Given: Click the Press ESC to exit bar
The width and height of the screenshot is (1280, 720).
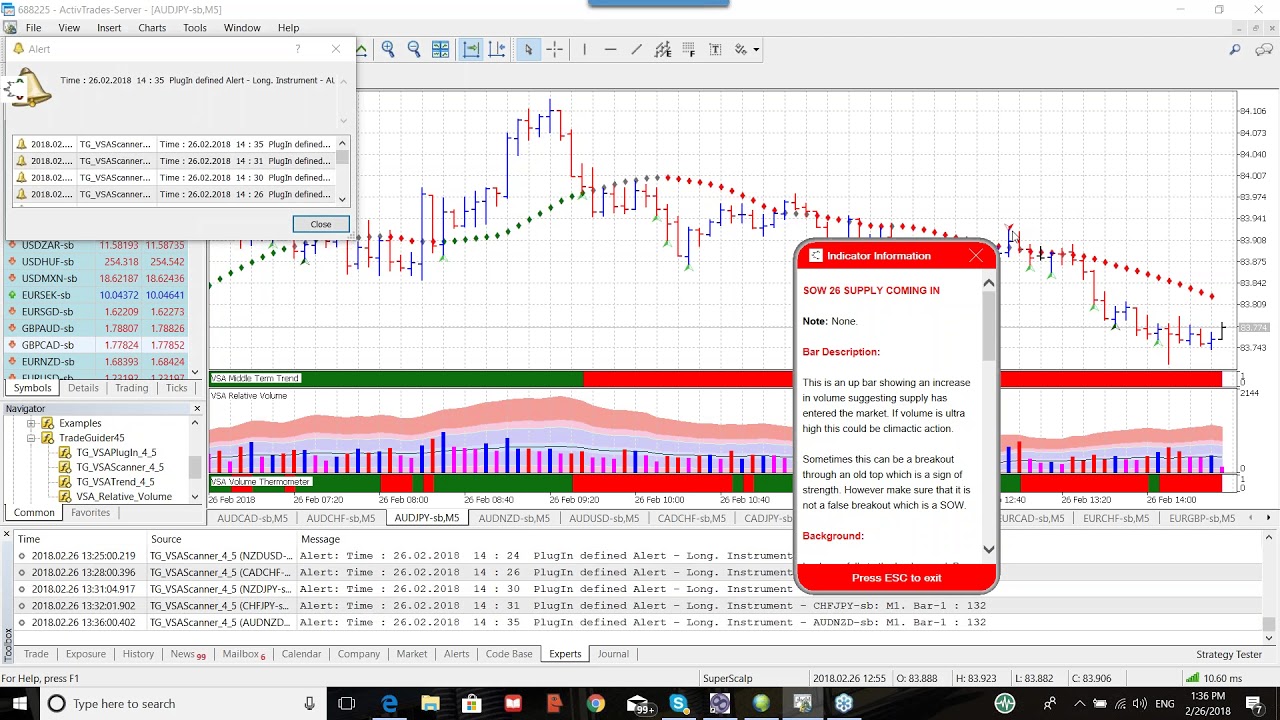Looking at the screenshot, I should click(896, 578).
